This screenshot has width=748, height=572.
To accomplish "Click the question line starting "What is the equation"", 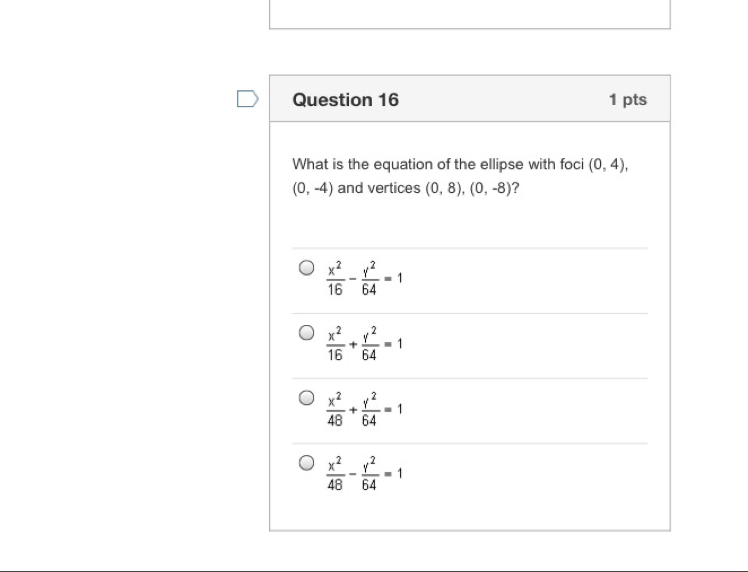I will (x=460, y=164).
